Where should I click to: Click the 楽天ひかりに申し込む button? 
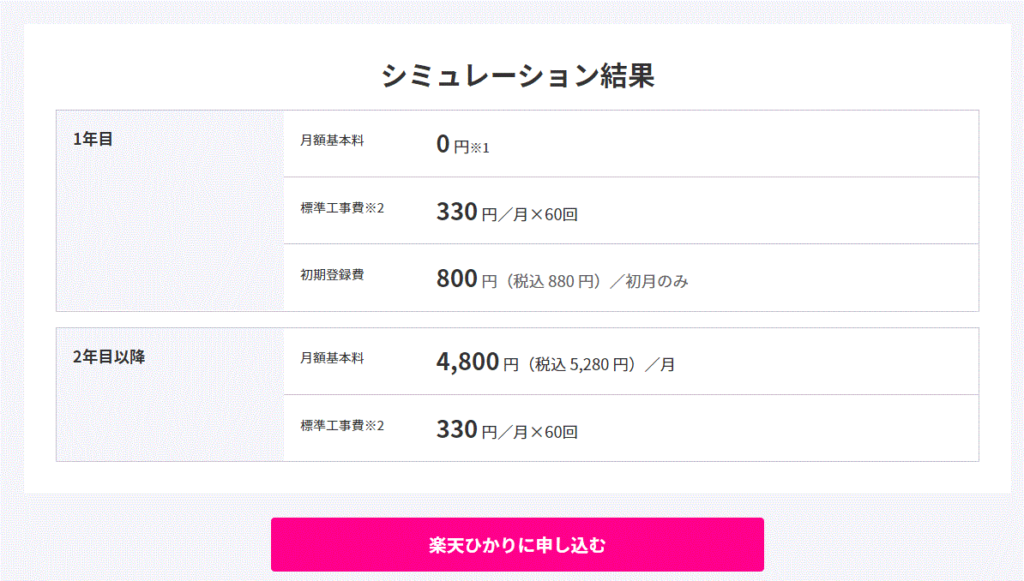pos(517,544)
